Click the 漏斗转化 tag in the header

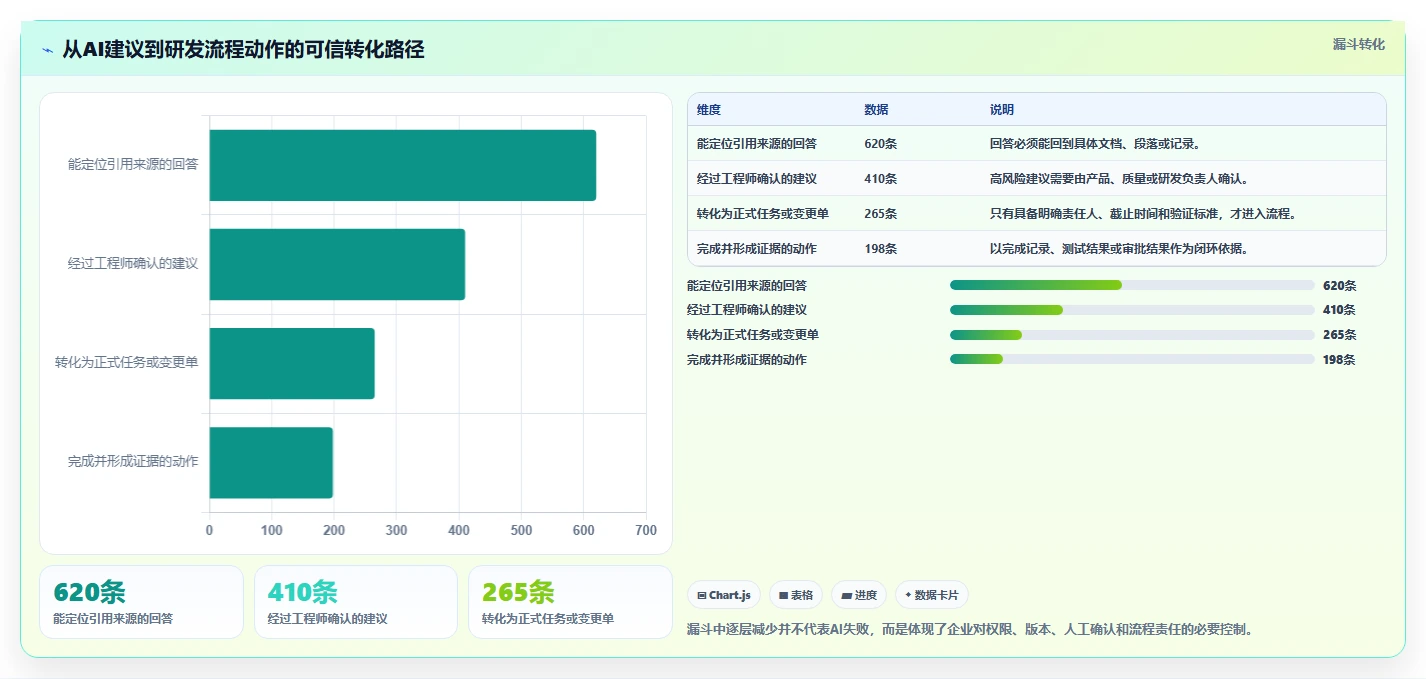(x=1358, y=44)
